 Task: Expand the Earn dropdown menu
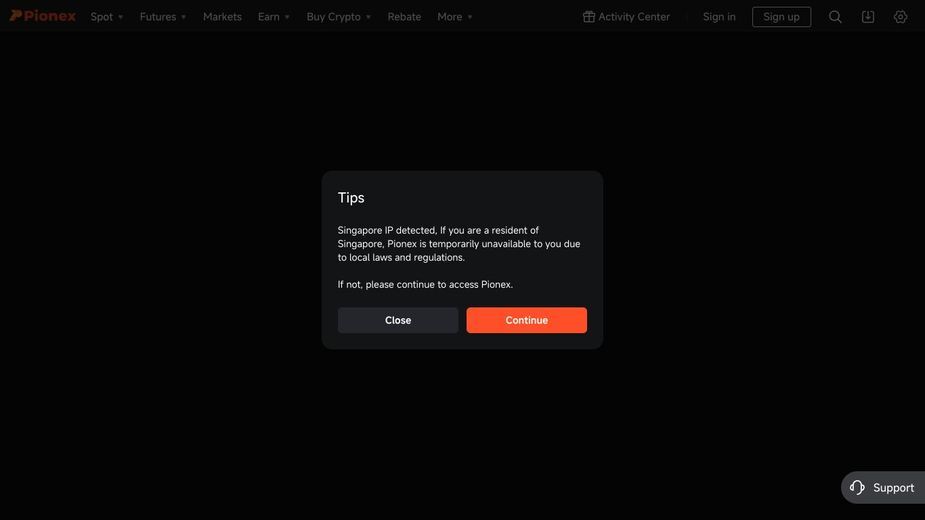274,17
